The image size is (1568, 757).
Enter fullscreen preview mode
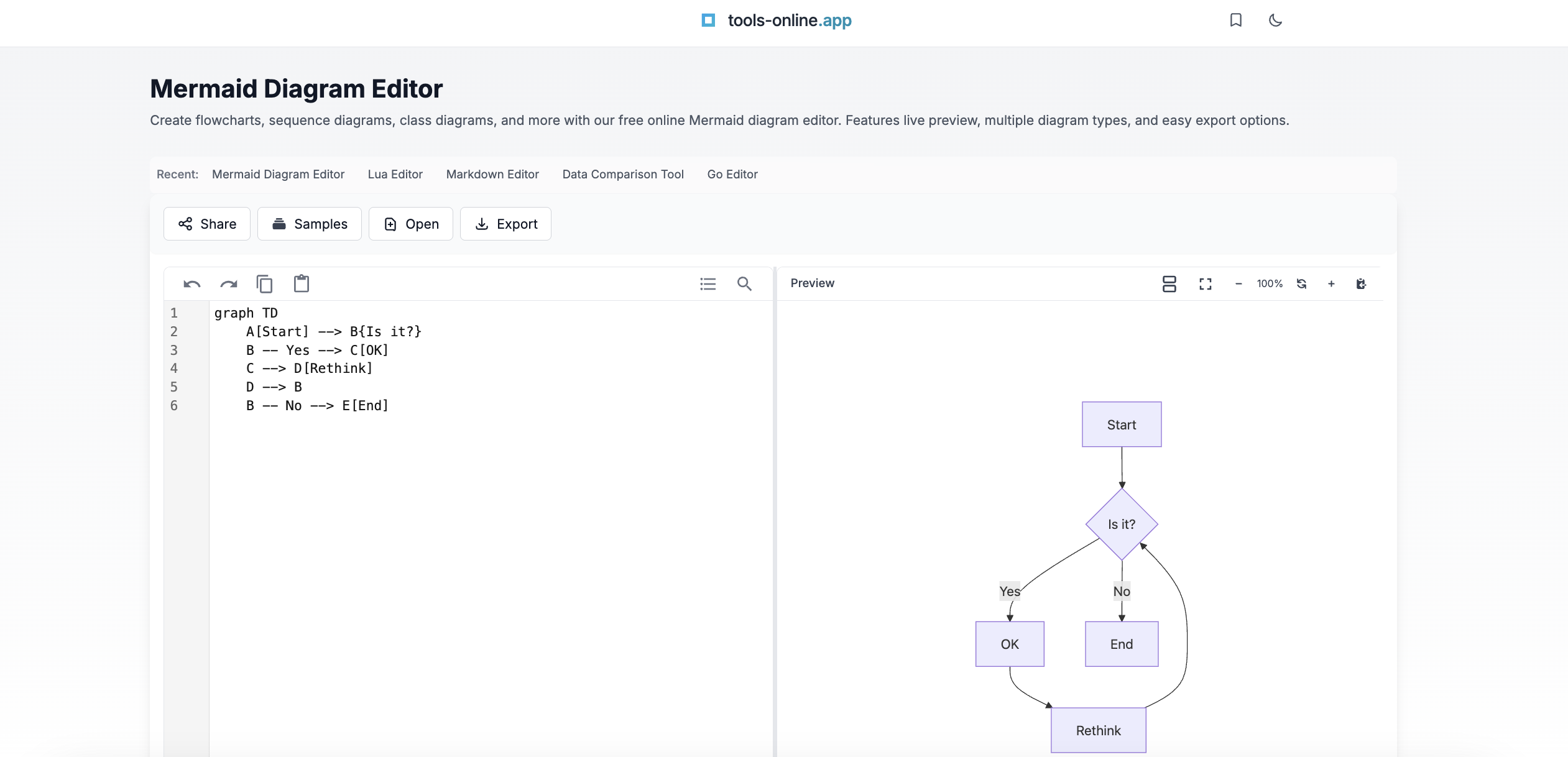pyautogui.click(x=1205, y=284)
